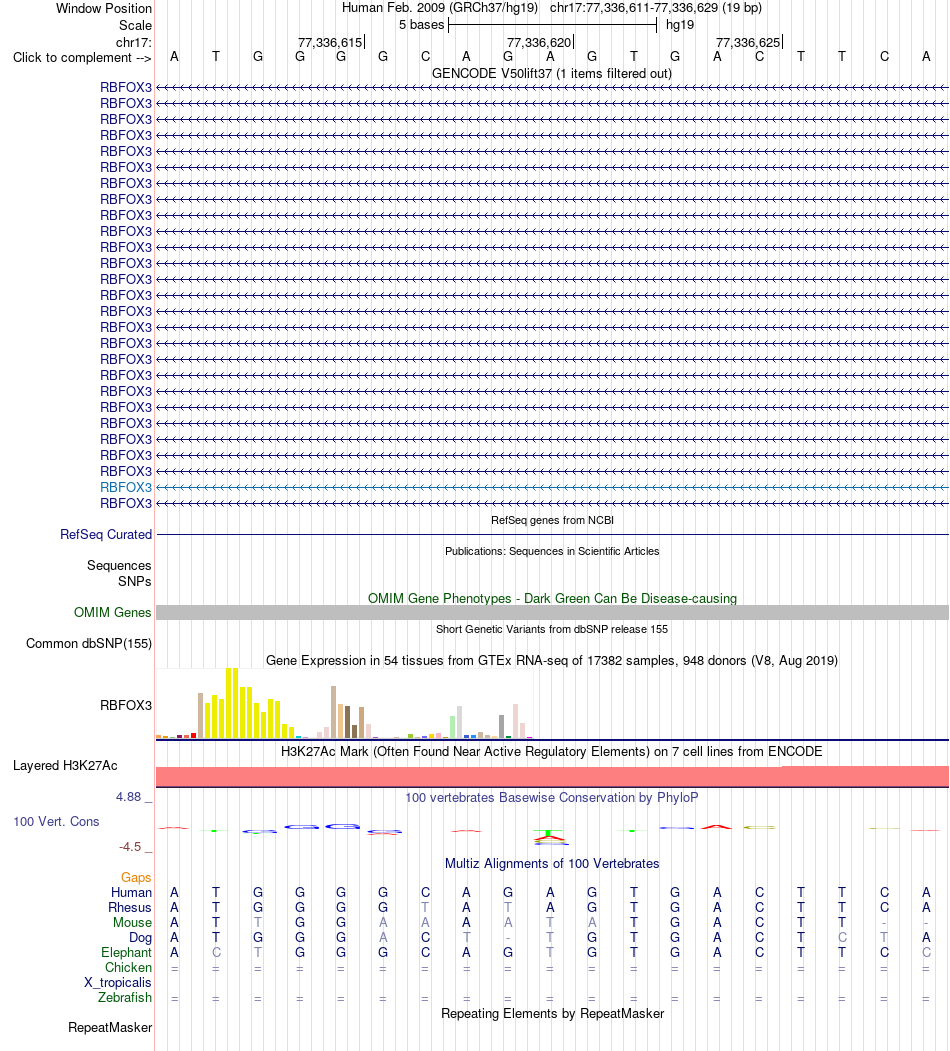Click the 'Common dbSNP(155)' track label
950x1051 pixels.
click(x=89, y=643)
